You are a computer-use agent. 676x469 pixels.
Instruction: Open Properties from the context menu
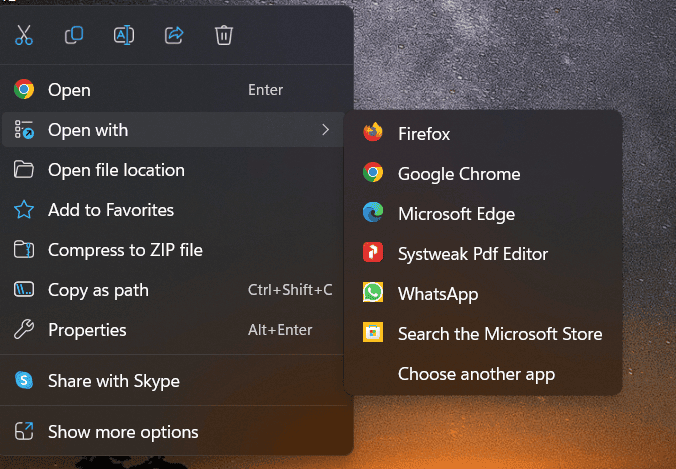click(87, 330)
